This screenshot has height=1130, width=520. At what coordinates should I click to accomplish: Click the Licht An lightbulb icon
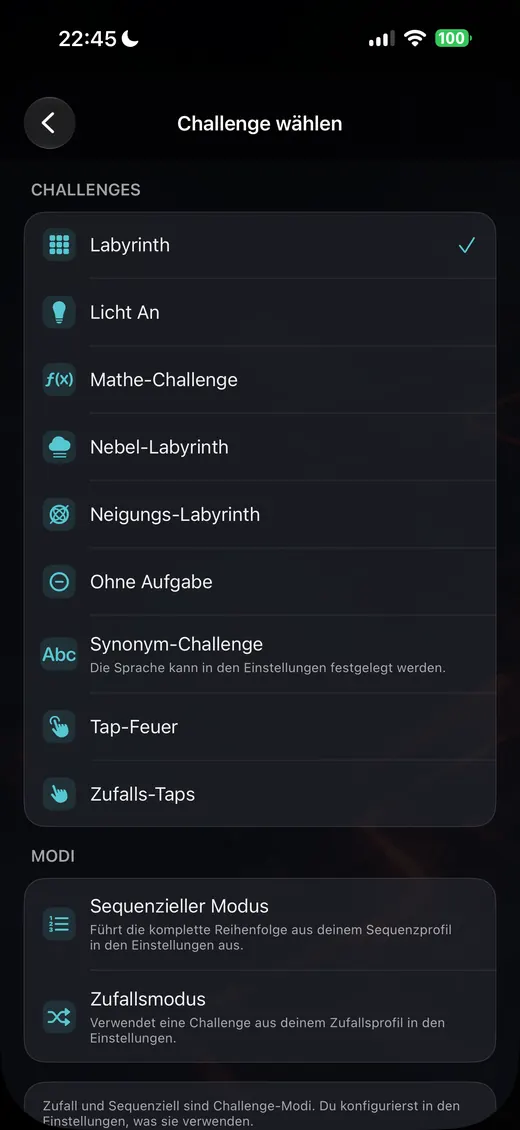59,312
